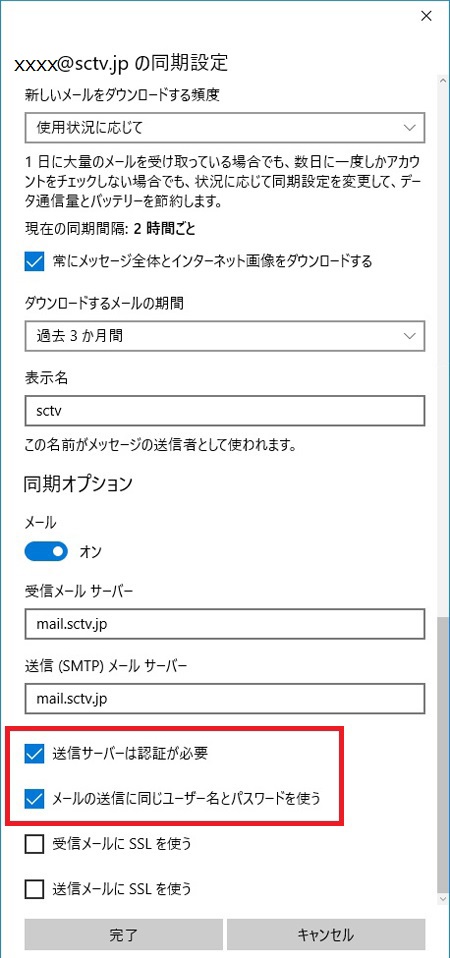Image resolution: width=450 pixels, height=958 pixels.
Task: Close the sync settings dialog with X
Action: click(427, 16)
